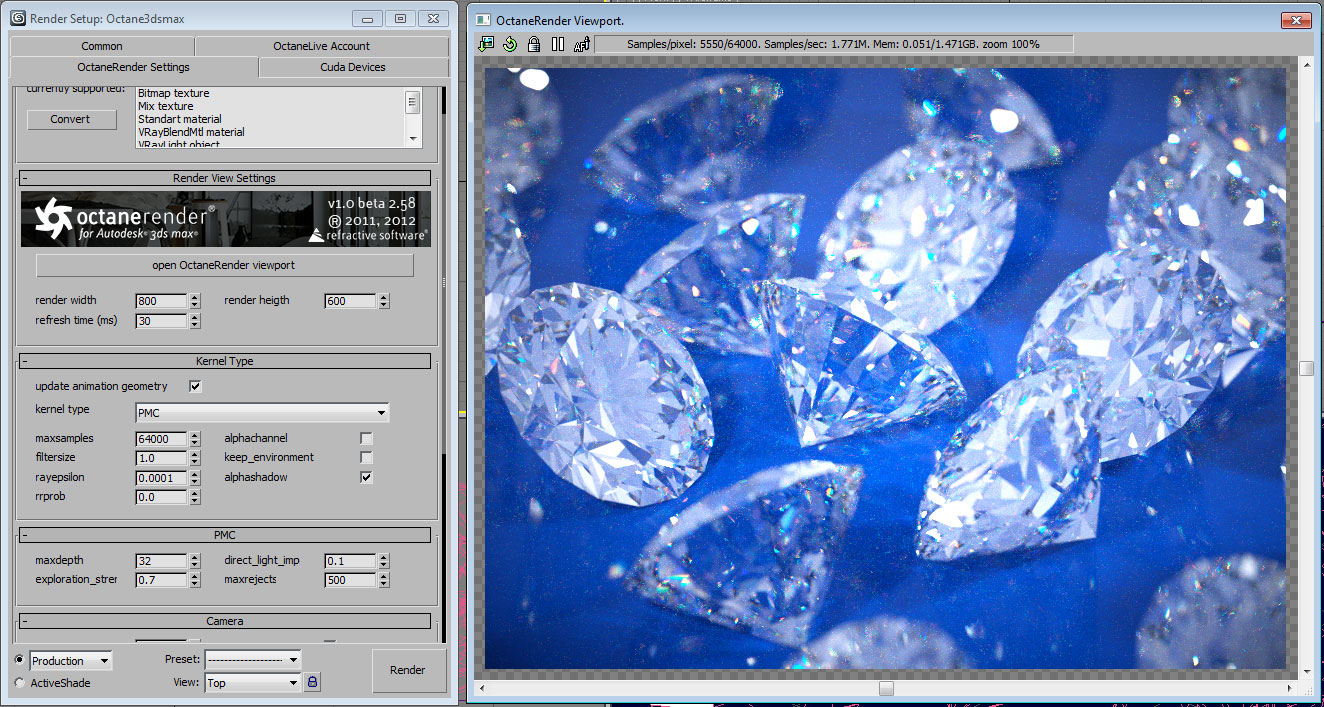This screenshot has height=707, width=1324.
Task: Click the viewport horizontal scrollbar thumb
Action: 886,688
